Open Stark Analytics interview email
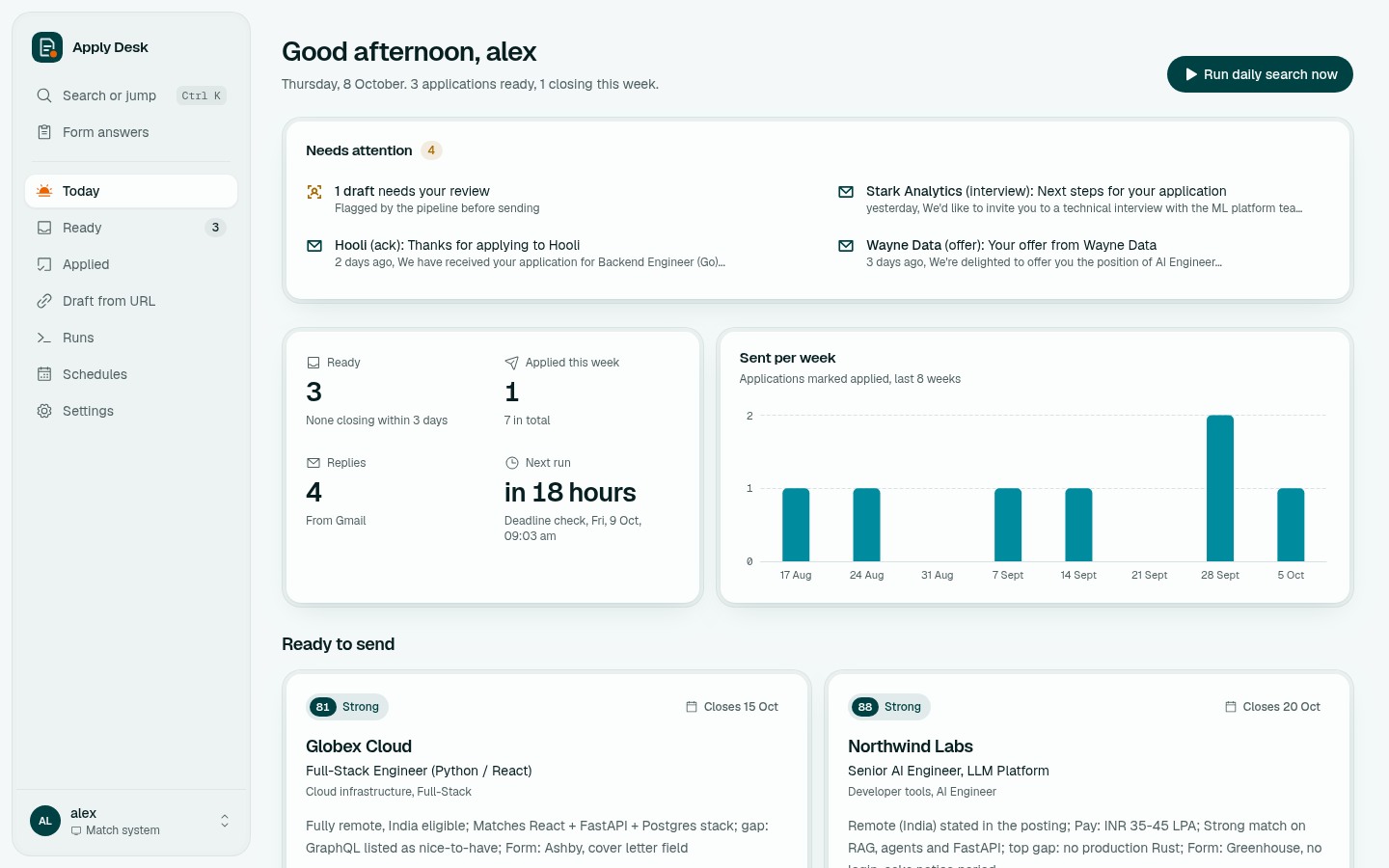The height and width of the screenshot is (868, 1389). 1083,199
